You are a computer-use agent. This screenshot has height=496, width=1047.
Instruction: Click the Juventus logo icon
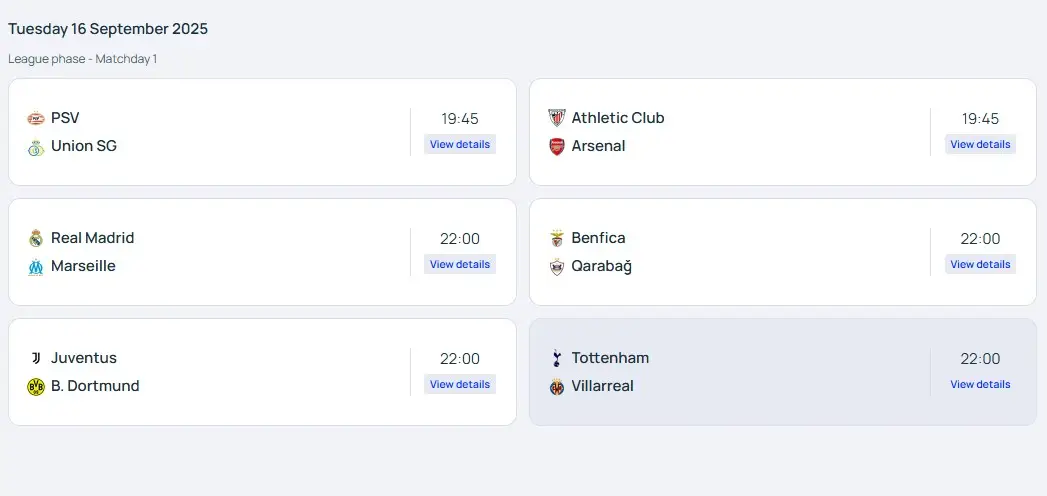(x=36, y=359)
